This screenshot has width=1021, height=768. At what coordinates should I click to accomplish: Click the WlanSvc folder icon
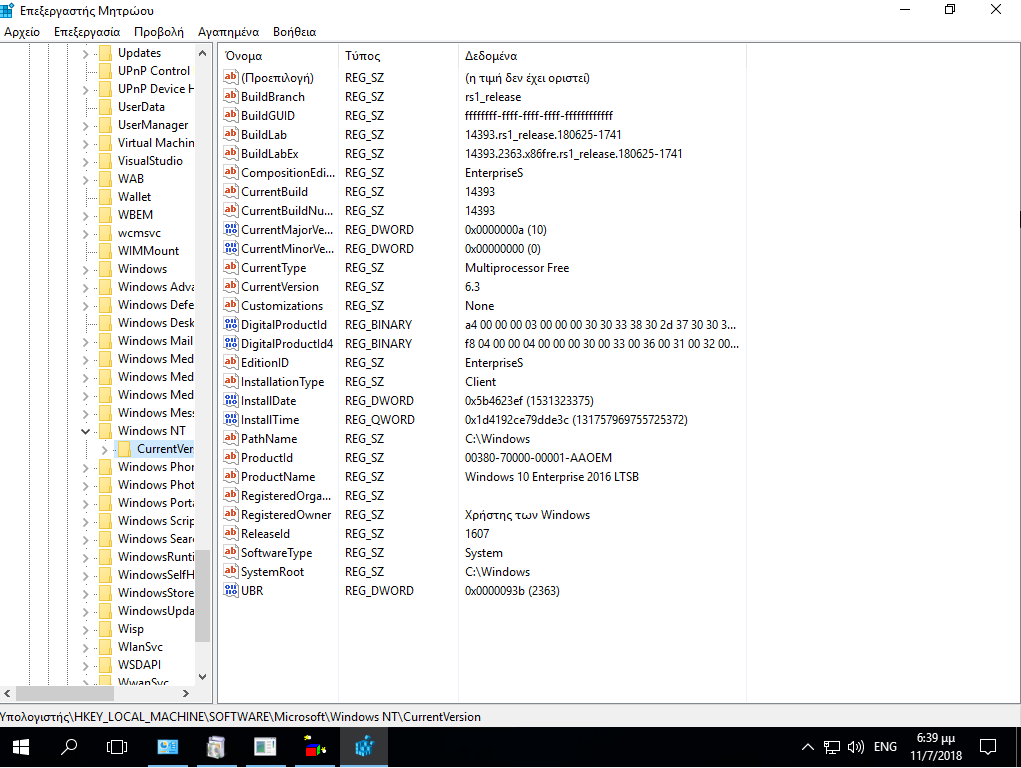point(105,647)
